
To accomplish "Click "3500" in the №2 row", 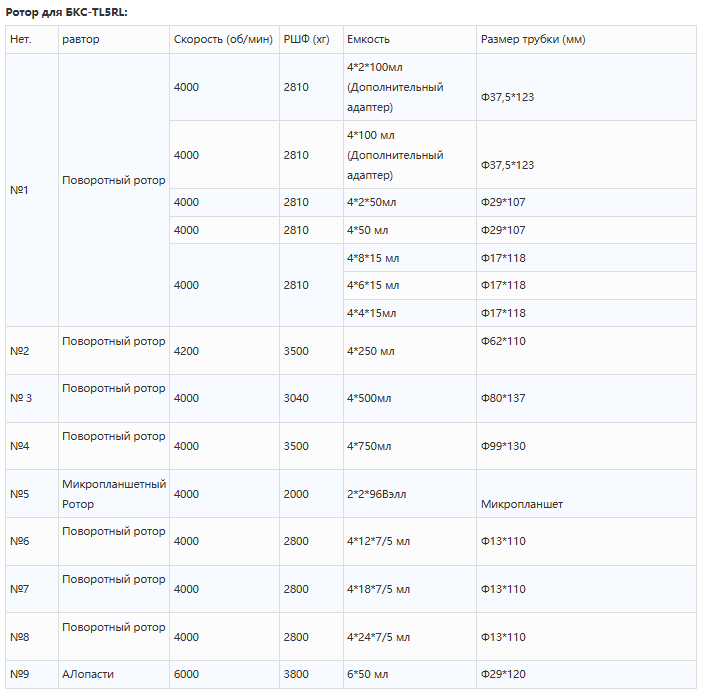I will 296,351.
